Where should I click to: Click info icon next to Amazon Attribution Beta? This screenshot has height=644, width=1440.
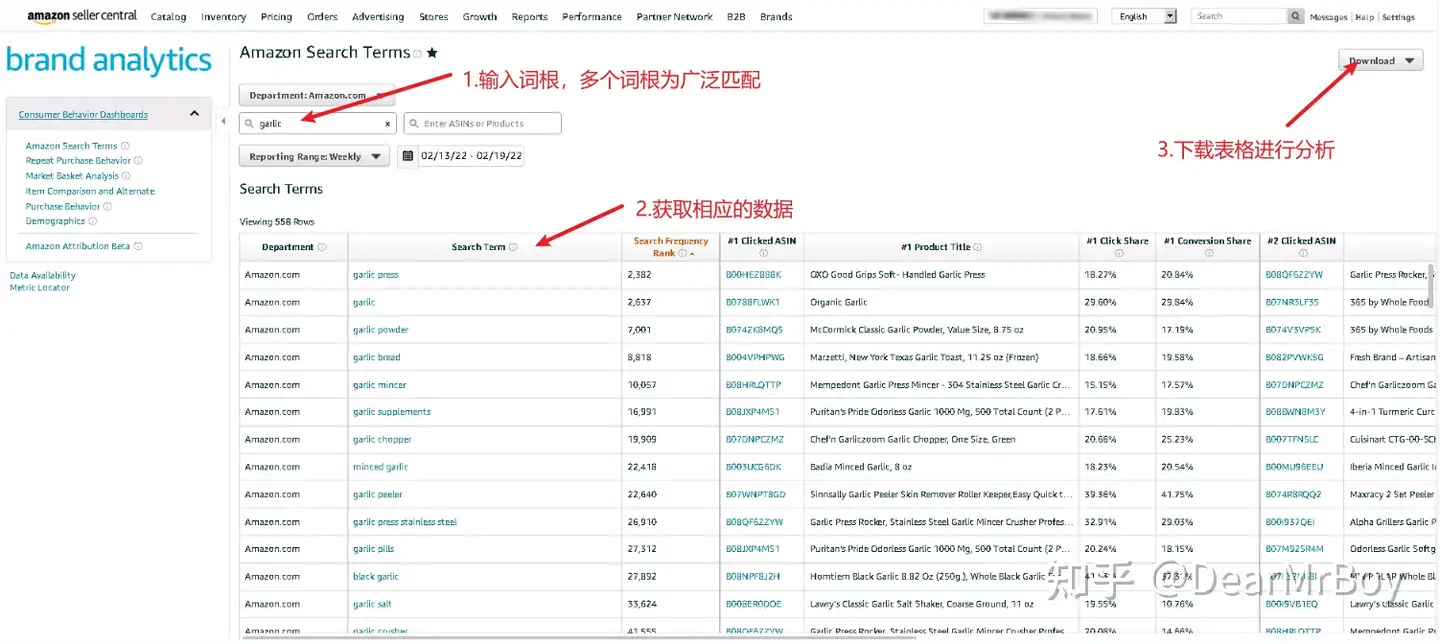[138, 246]
